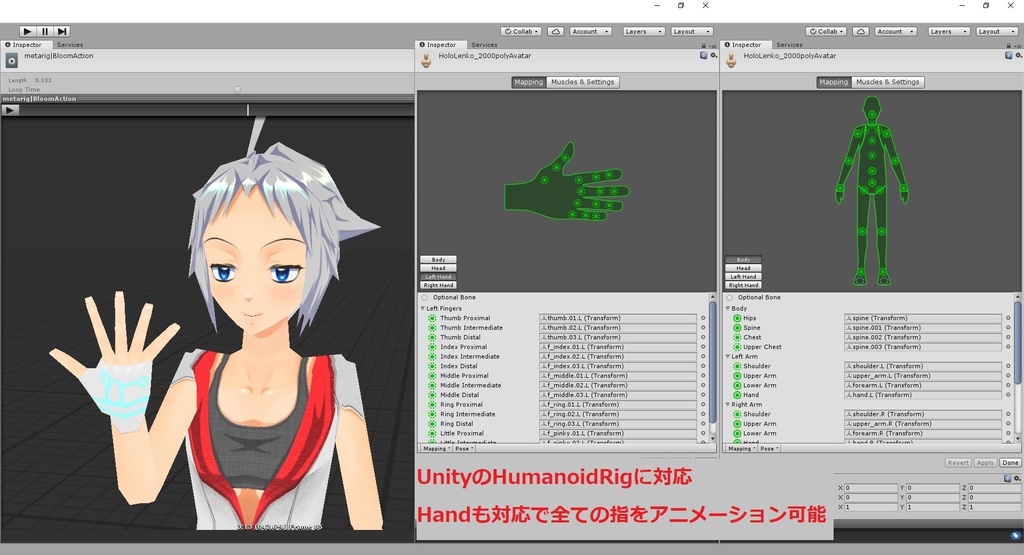Open Pose dropdown in right window footer
The width and height of the screenshot is (1024, 555).
769,449
